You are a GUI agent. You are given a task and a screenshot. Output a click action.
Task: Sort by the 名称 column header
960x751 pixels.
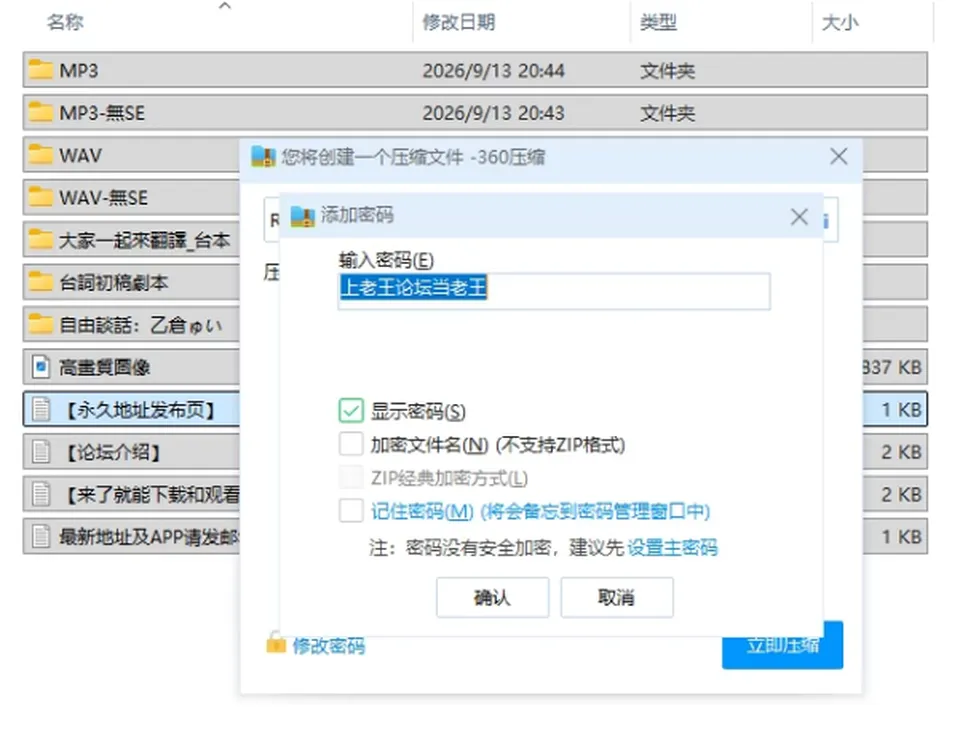click(65, 23)
